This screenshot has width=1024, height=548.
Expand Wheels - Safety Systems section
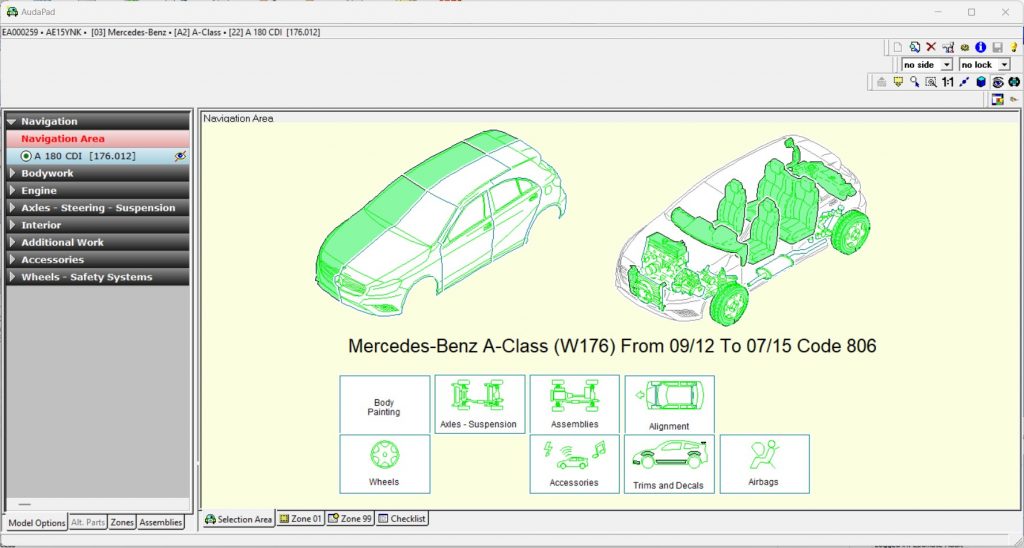click(x=98, y=277)
